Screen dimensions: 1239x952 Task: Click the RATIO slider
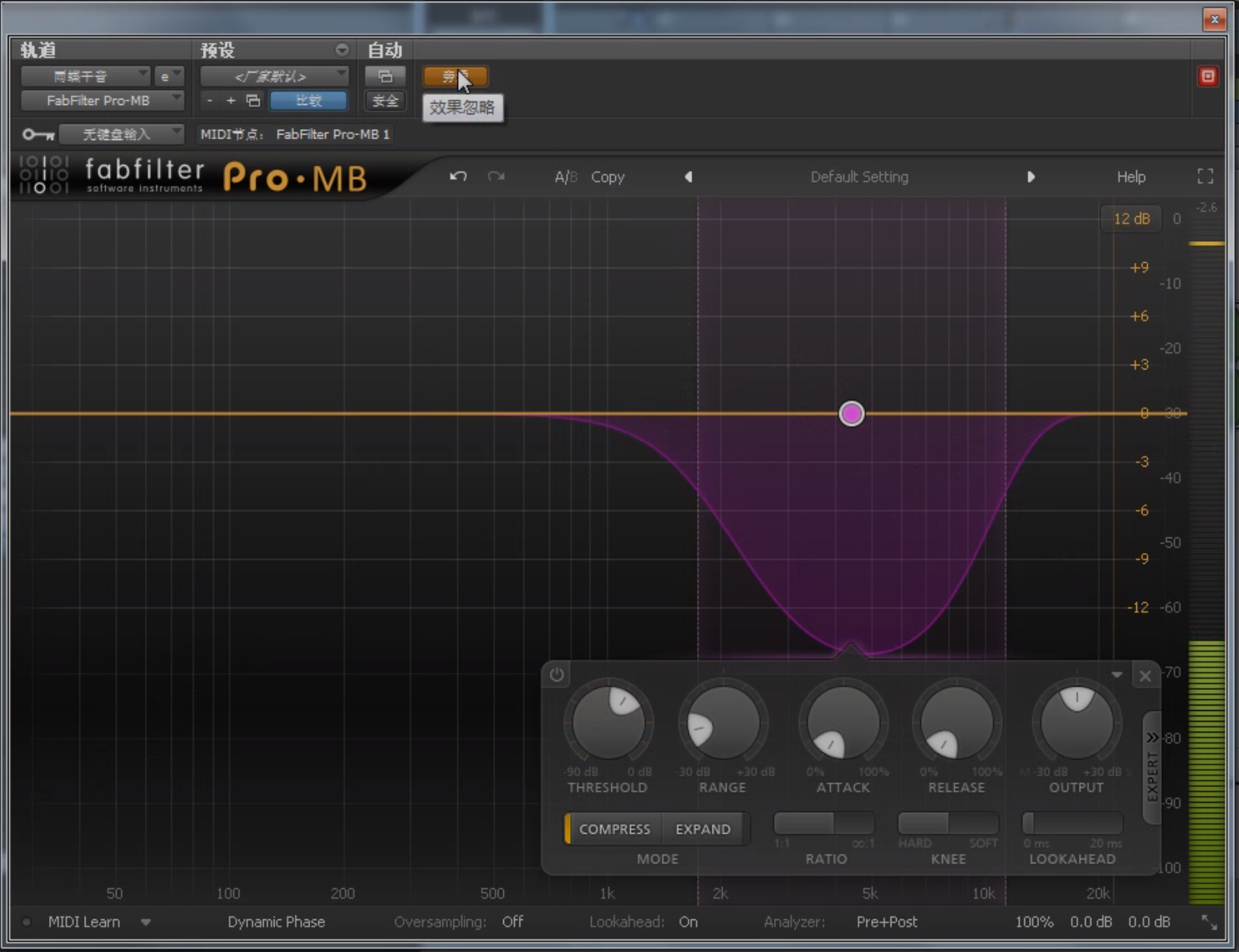click(824, 823)
